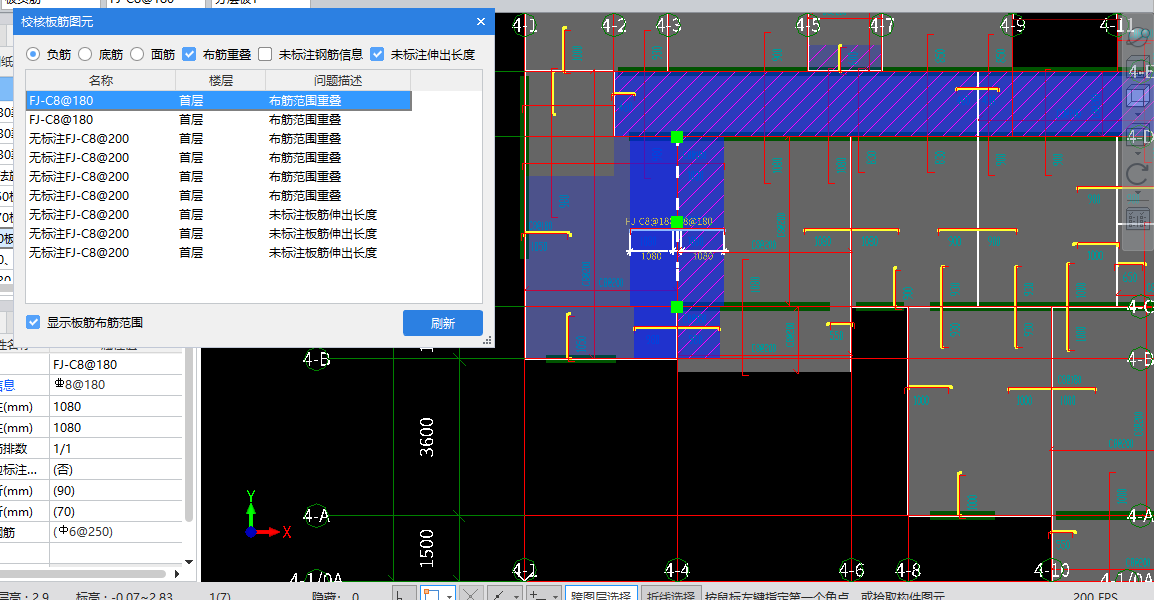This screenshot has width=1154, height=600.
Task: Select the 底筋 radio option
Action: click(85, 54)
